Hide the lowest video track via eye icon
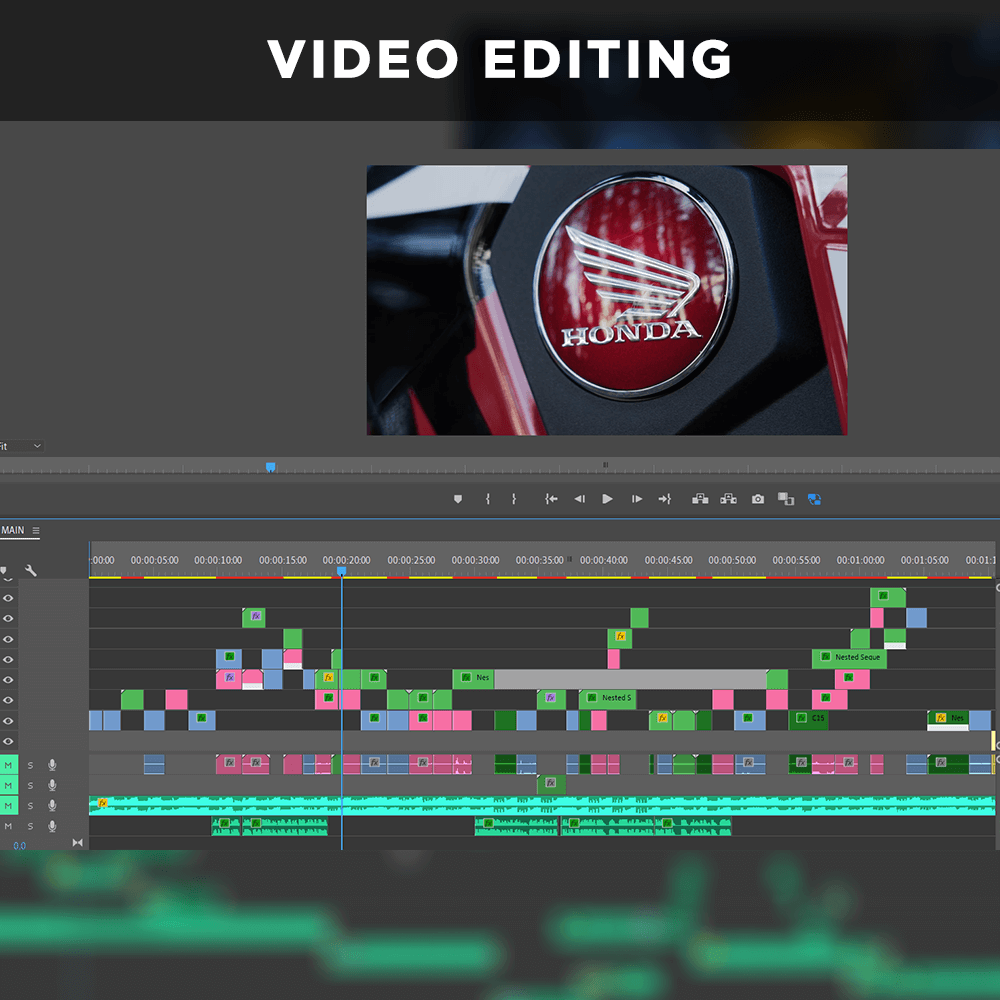Screen dimensions: 1000x1000 (8, 741)
